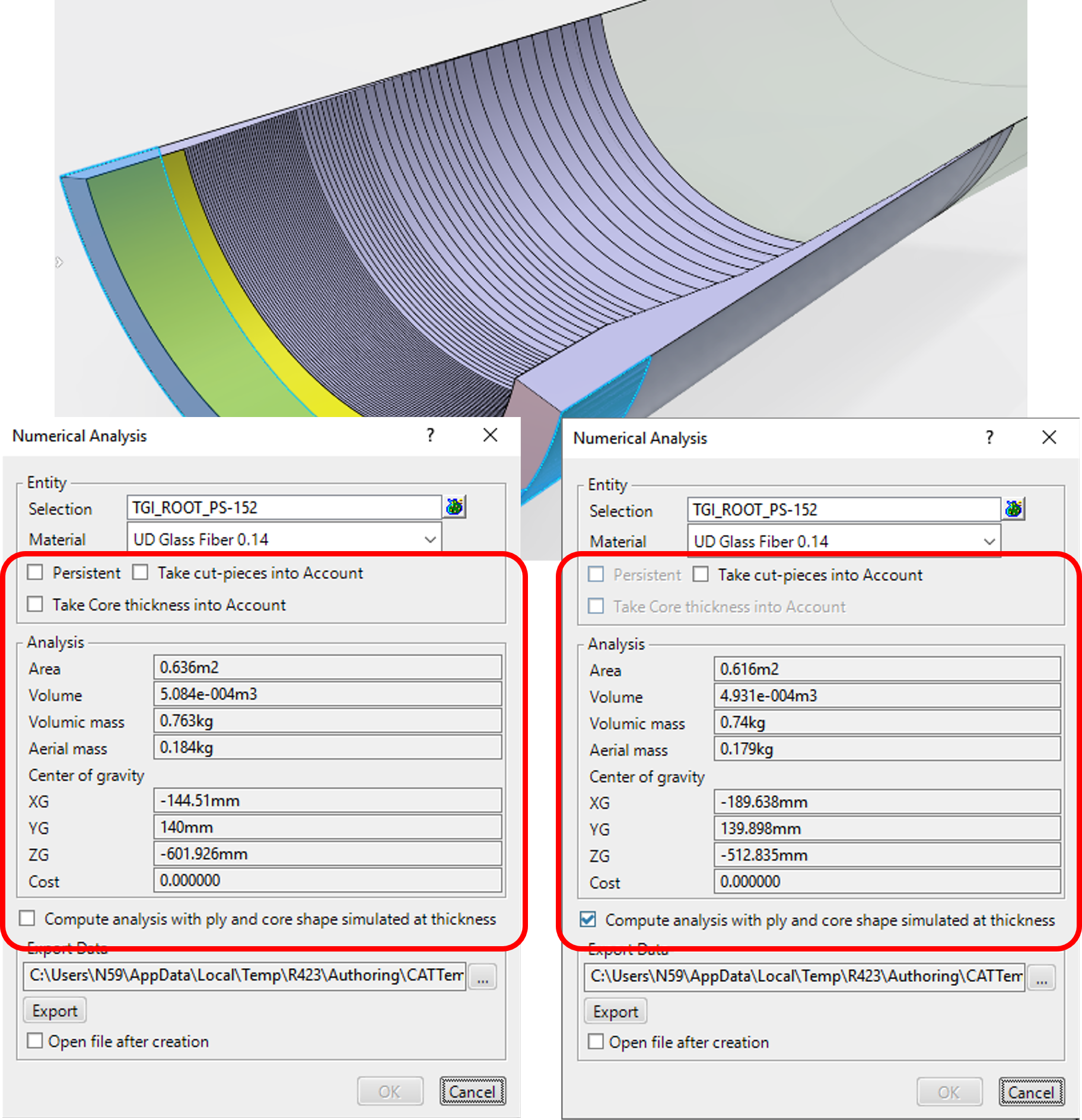Click help question mark in left dialog
The width and height of the screenshot is (1082, 1120).
430,435
